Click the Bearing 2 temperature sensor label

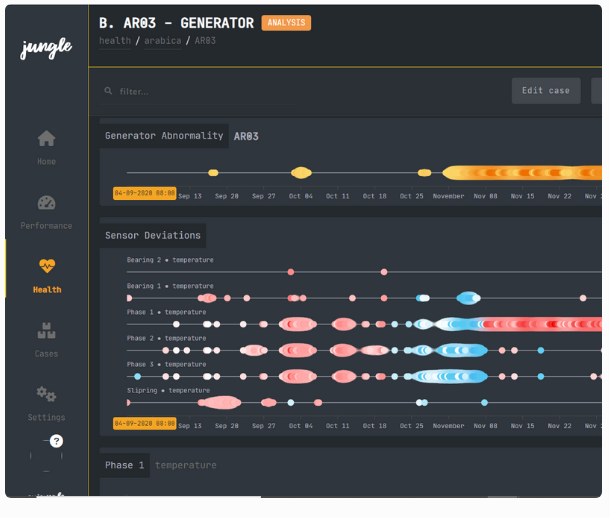[x=169, y=260]
